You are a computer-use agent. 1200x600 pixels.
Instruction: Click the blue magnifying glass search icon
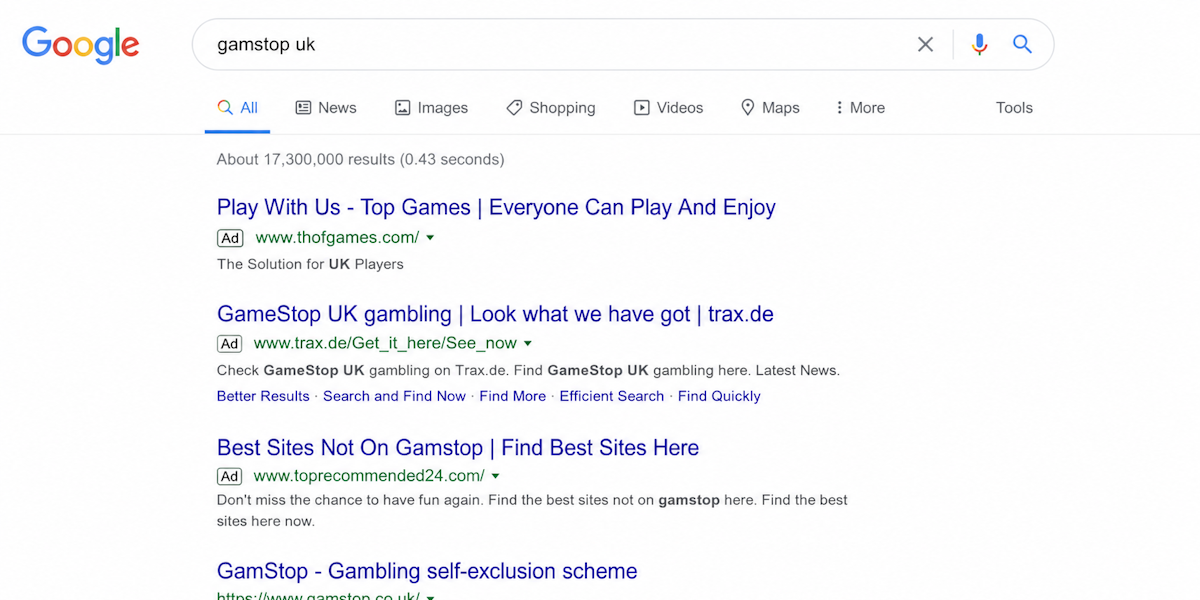click(1022, 44)
